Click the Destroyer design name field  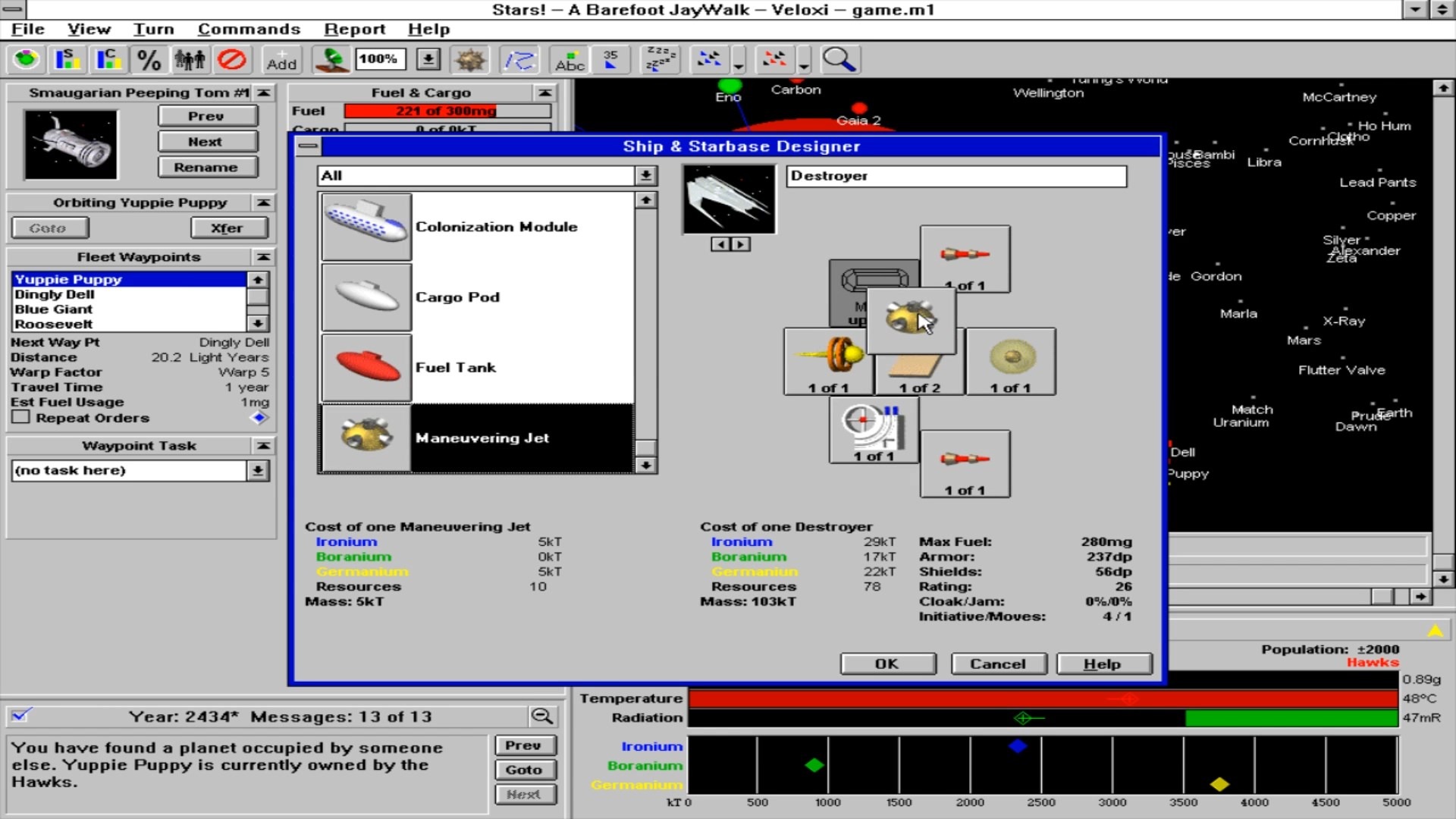click(956, 176)
